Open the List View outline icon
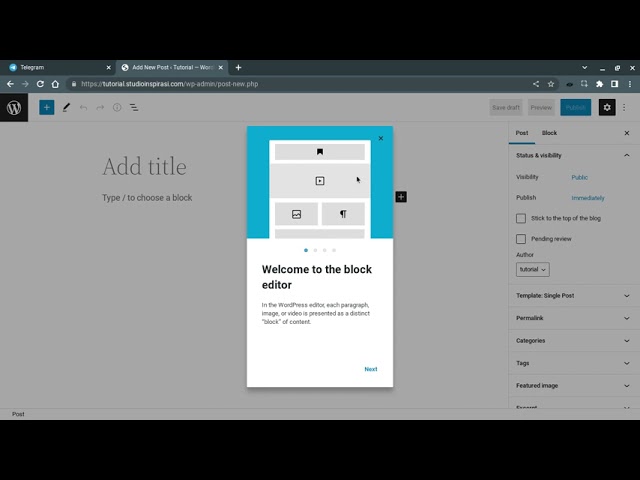Screen dimensions: 640x480 (x=134, y=107)
